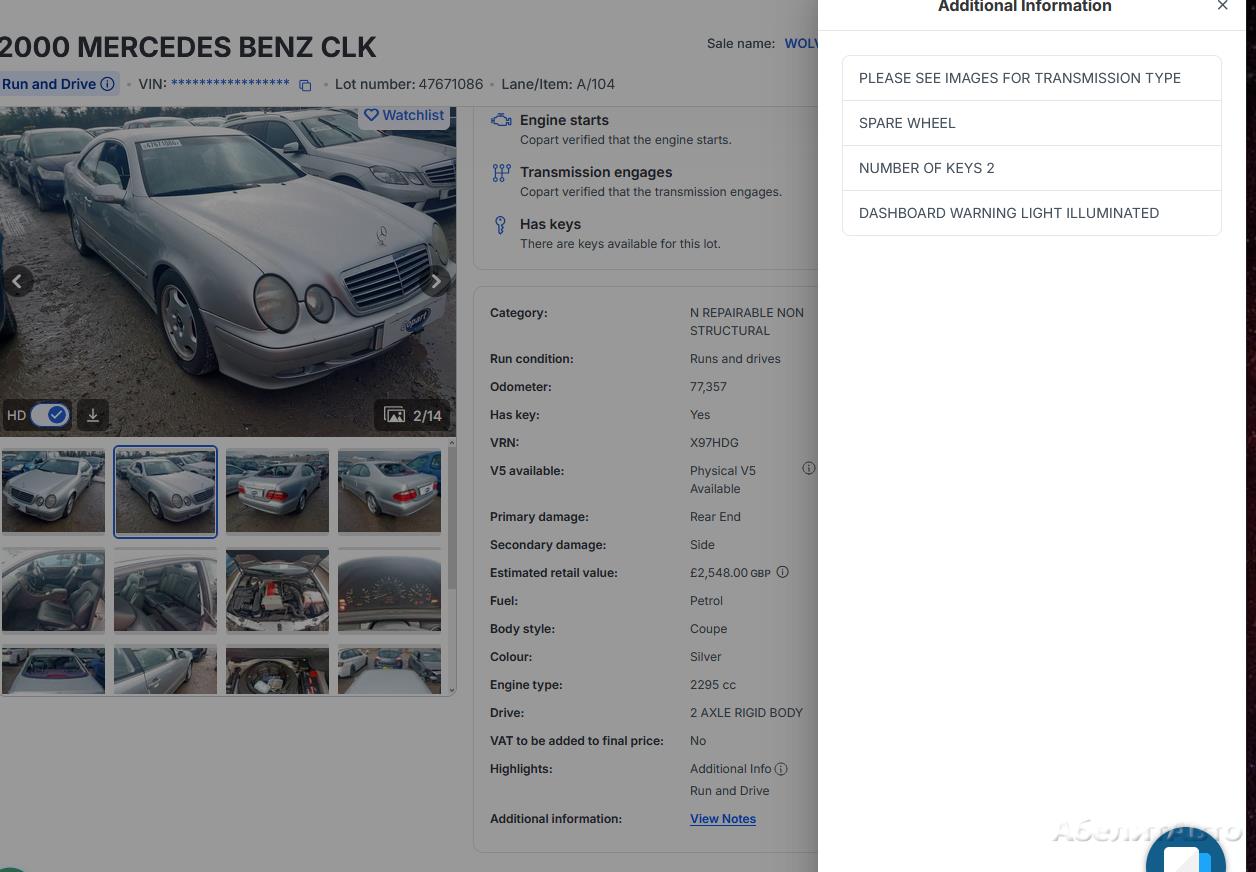Image resolution: width=1256 pixels, height=872 pixels.
Task: Go to the previous vehicle photo
Action: pos(17,282)
